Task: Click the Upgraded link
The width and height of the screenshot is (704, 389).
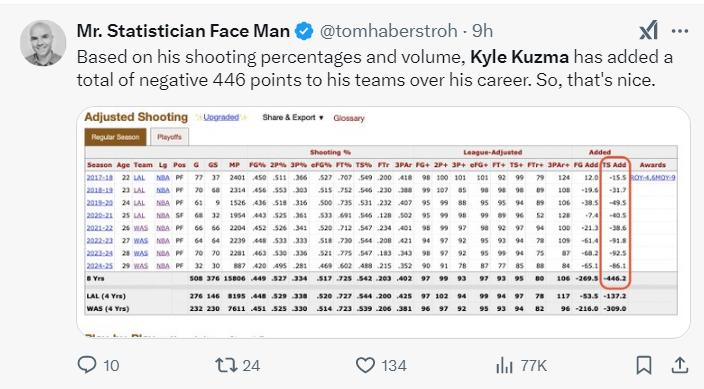Action: point(221,117)
